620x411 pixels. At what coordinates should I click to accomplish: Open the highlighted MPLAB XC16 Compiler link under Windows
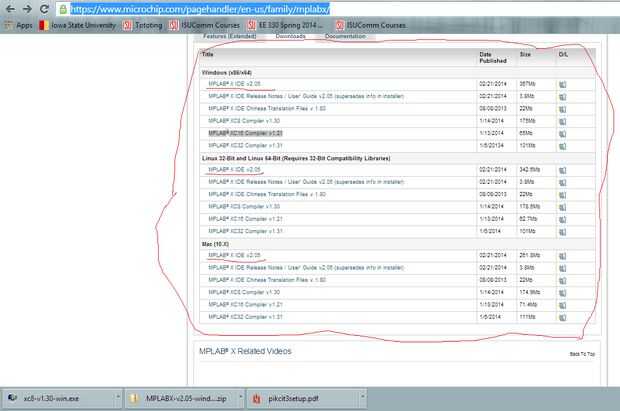coord(246,133)
